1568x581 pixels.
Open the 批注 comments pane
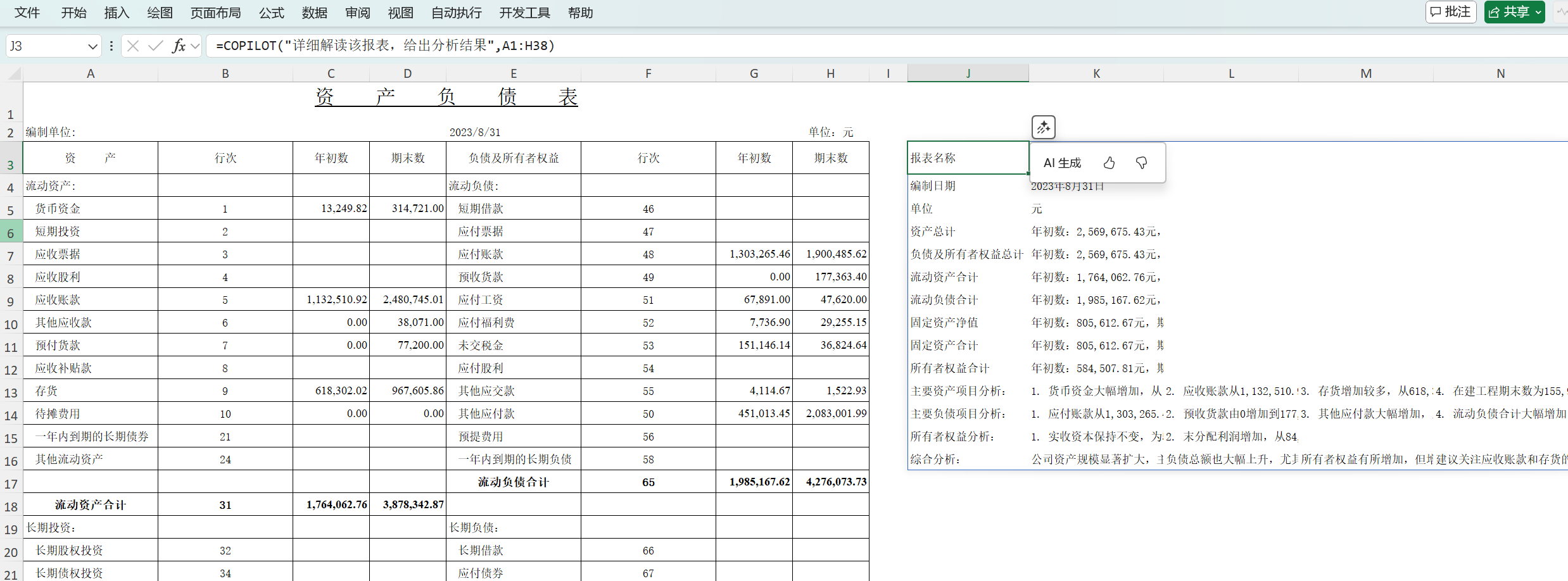(1451, 12)
